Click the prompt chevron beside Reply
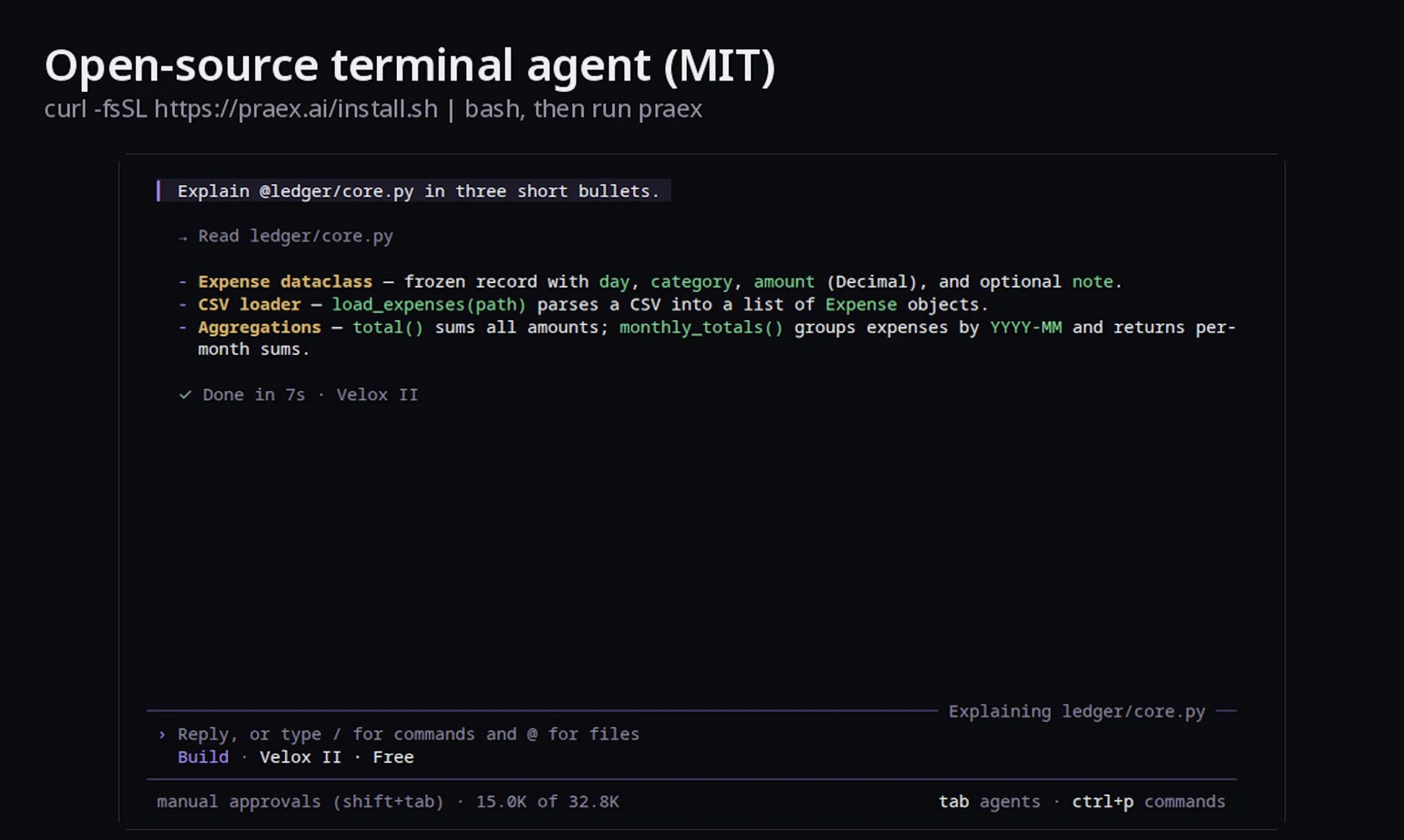 coord(162,734)
